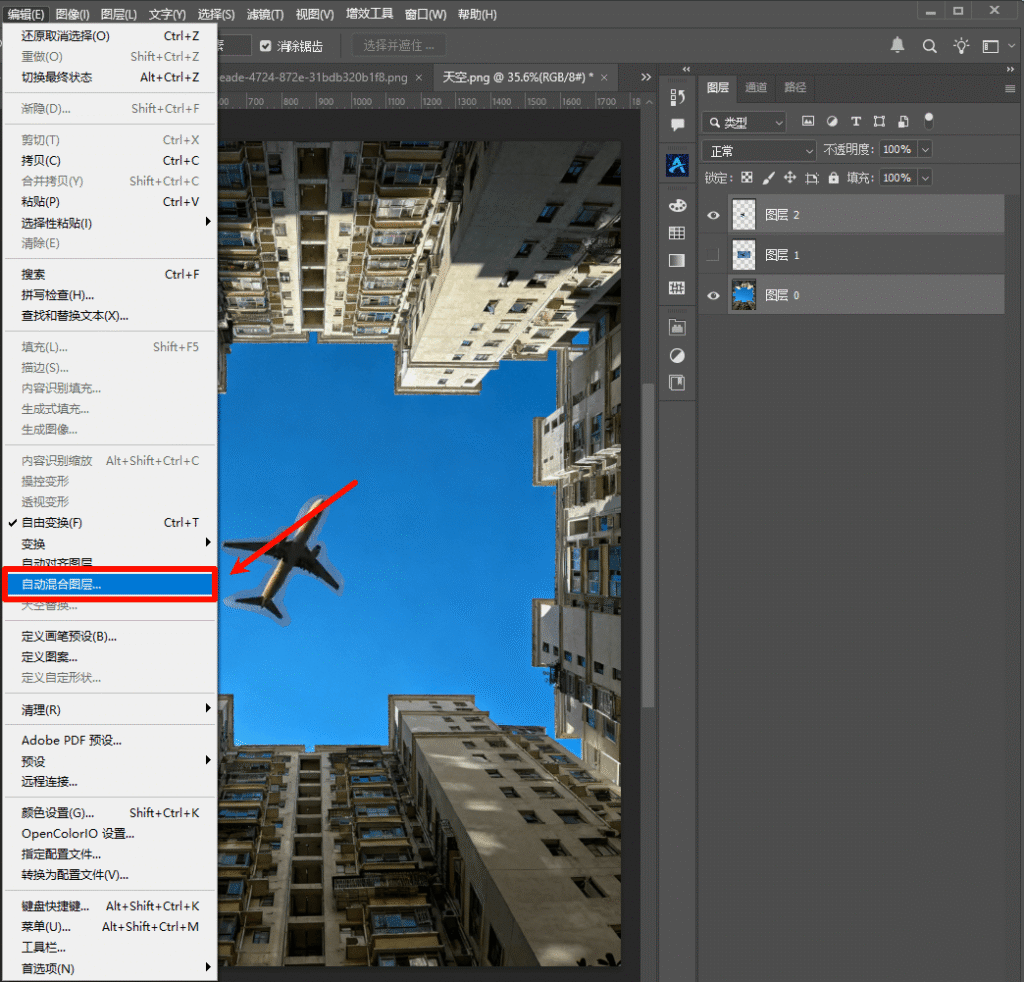This screenshot has height=982, width=1024.
Task: Open the Swatches grid panel icon
Action: tap(677, 233)
